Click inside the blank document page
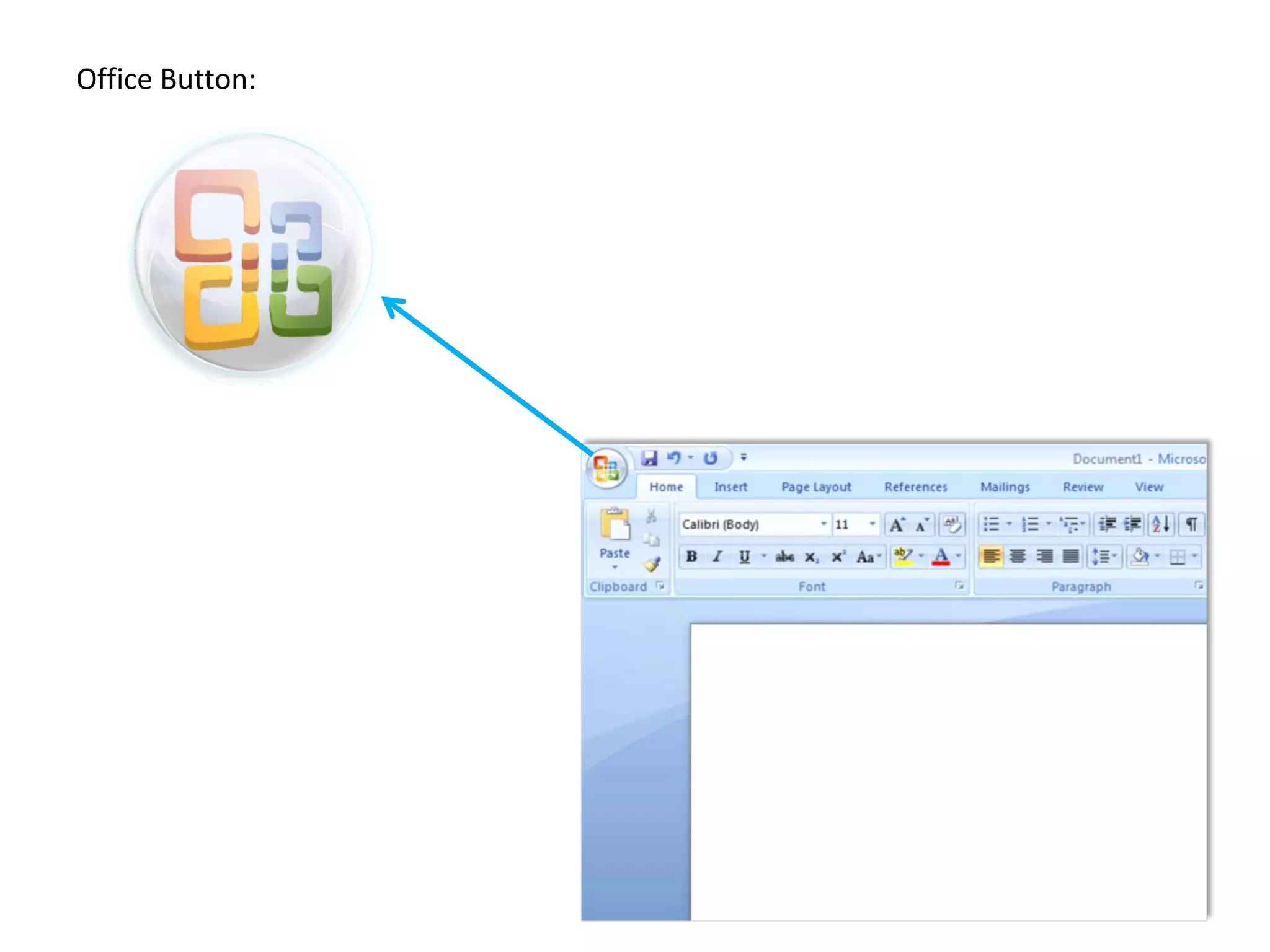Viewport: 1270px width, 952px height. (x=949, y=772)
